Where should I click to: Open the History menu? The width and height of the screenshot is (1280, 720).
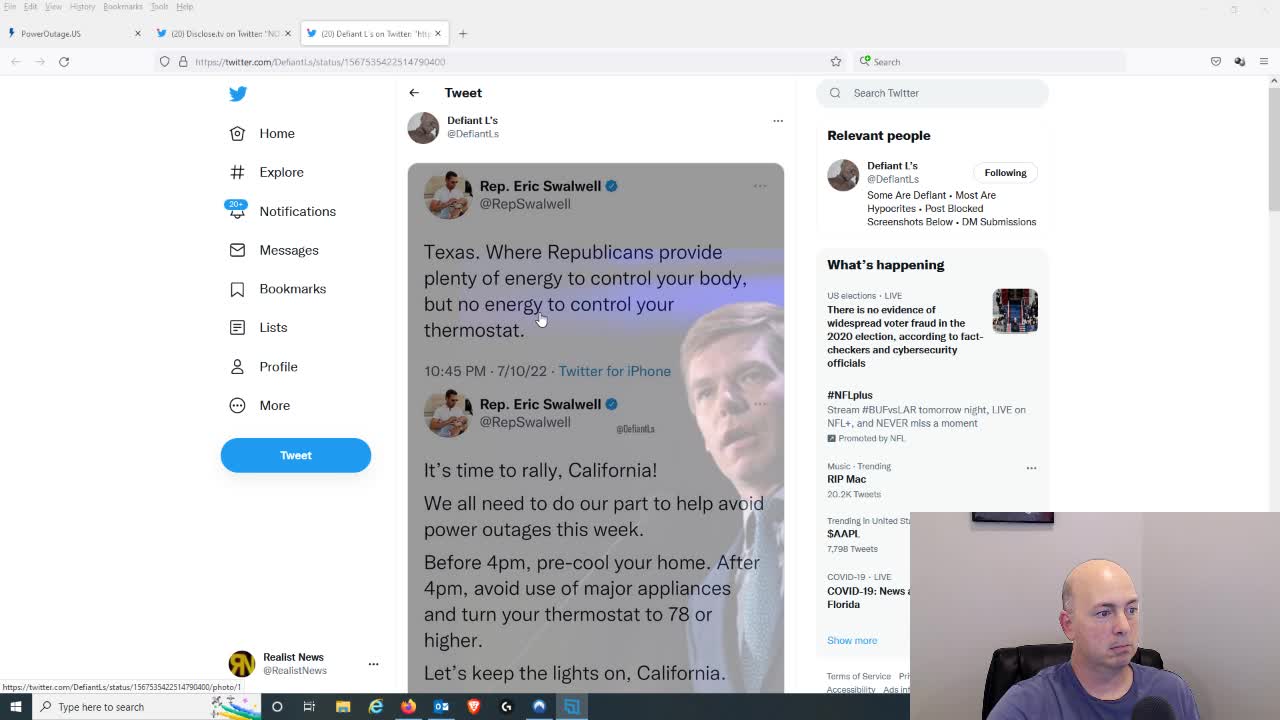click(x=82, y=7)
